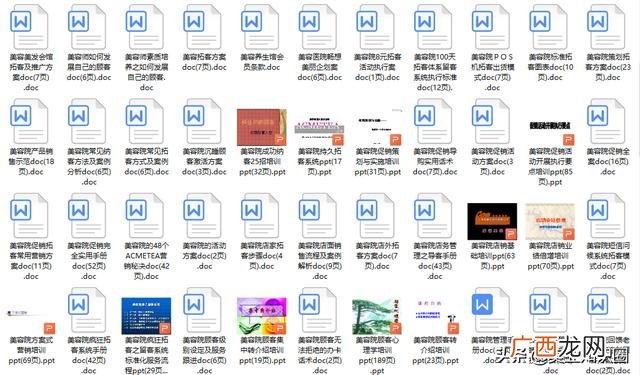Viewport: 640px width, 375px height.
Task: Select 美容院疯狂拓客系统手册doc(42页).doc icon
Action: pyautogui.click(x=87, y=311)
